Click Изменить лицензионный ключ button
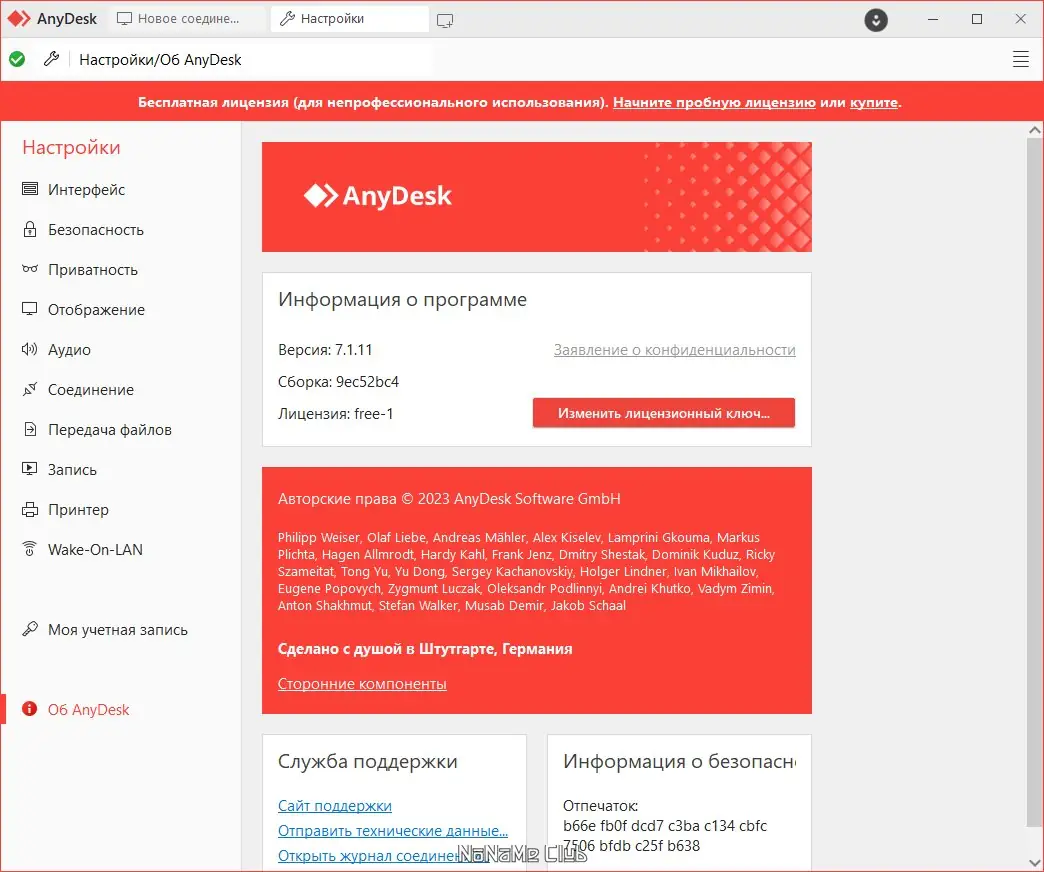The height and width of the screenshot is (872, 1044). coord(664,413)
